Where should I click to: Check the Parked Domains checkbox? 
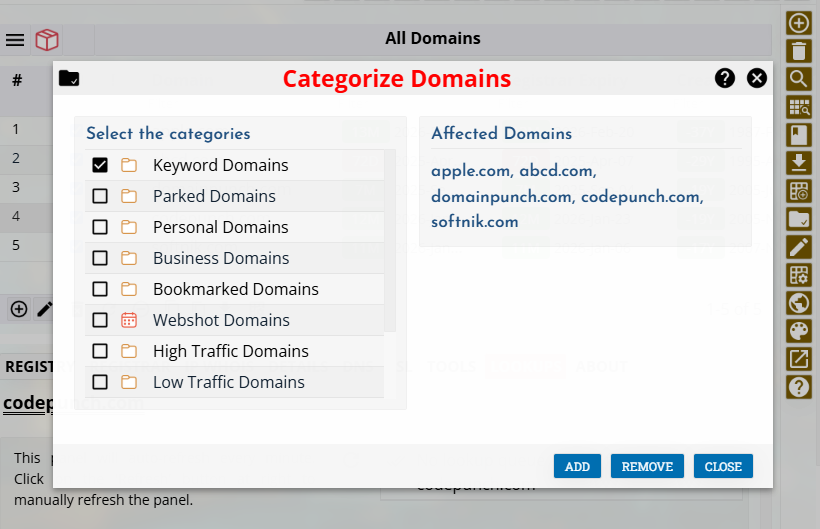pos(100,196)
